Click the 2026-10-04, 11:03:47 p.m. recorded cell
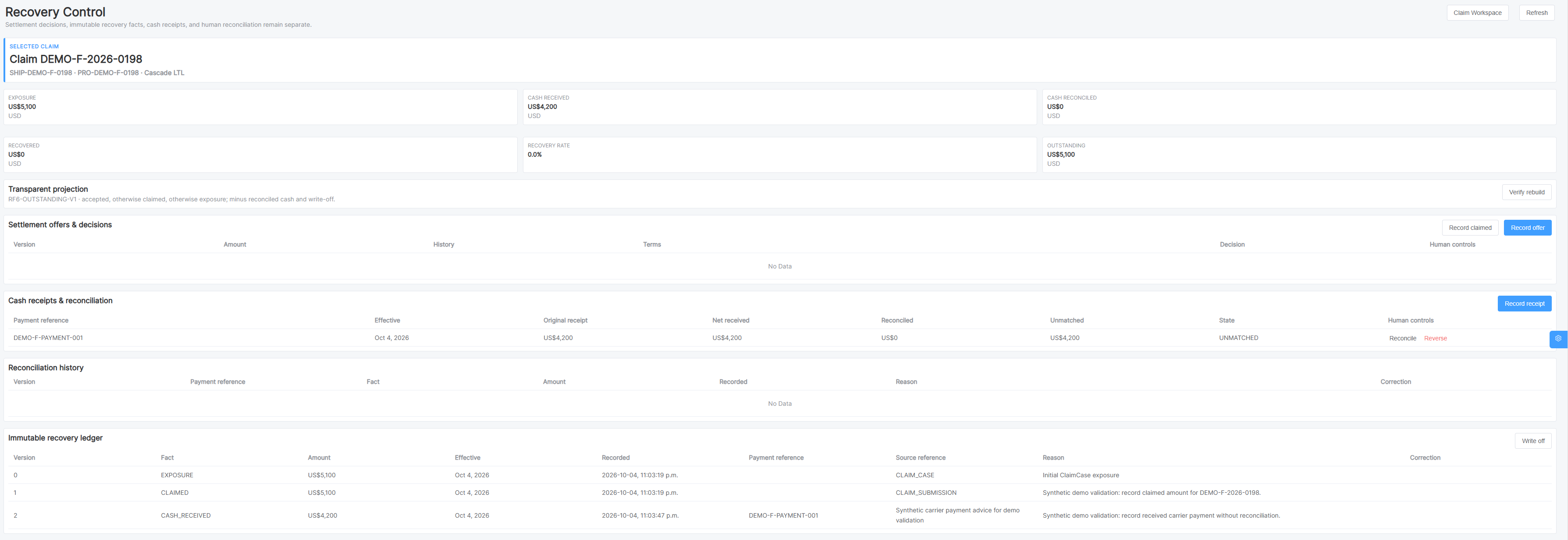1568x540 pixels. click(x=640, y=515)
